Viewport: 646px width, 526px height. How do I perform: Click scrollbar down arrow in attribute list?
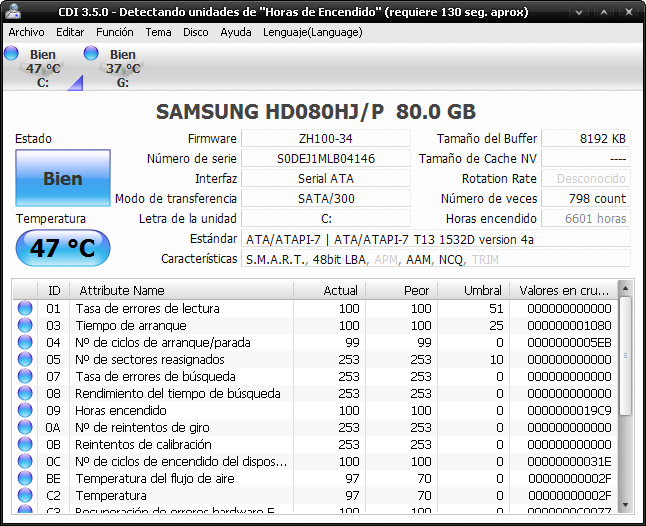pos(625,505)
